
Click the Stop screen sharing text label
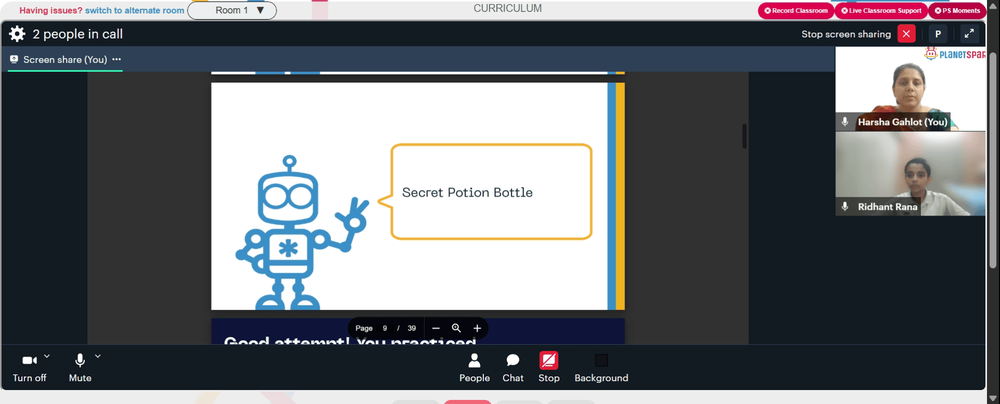pos(846,34)
